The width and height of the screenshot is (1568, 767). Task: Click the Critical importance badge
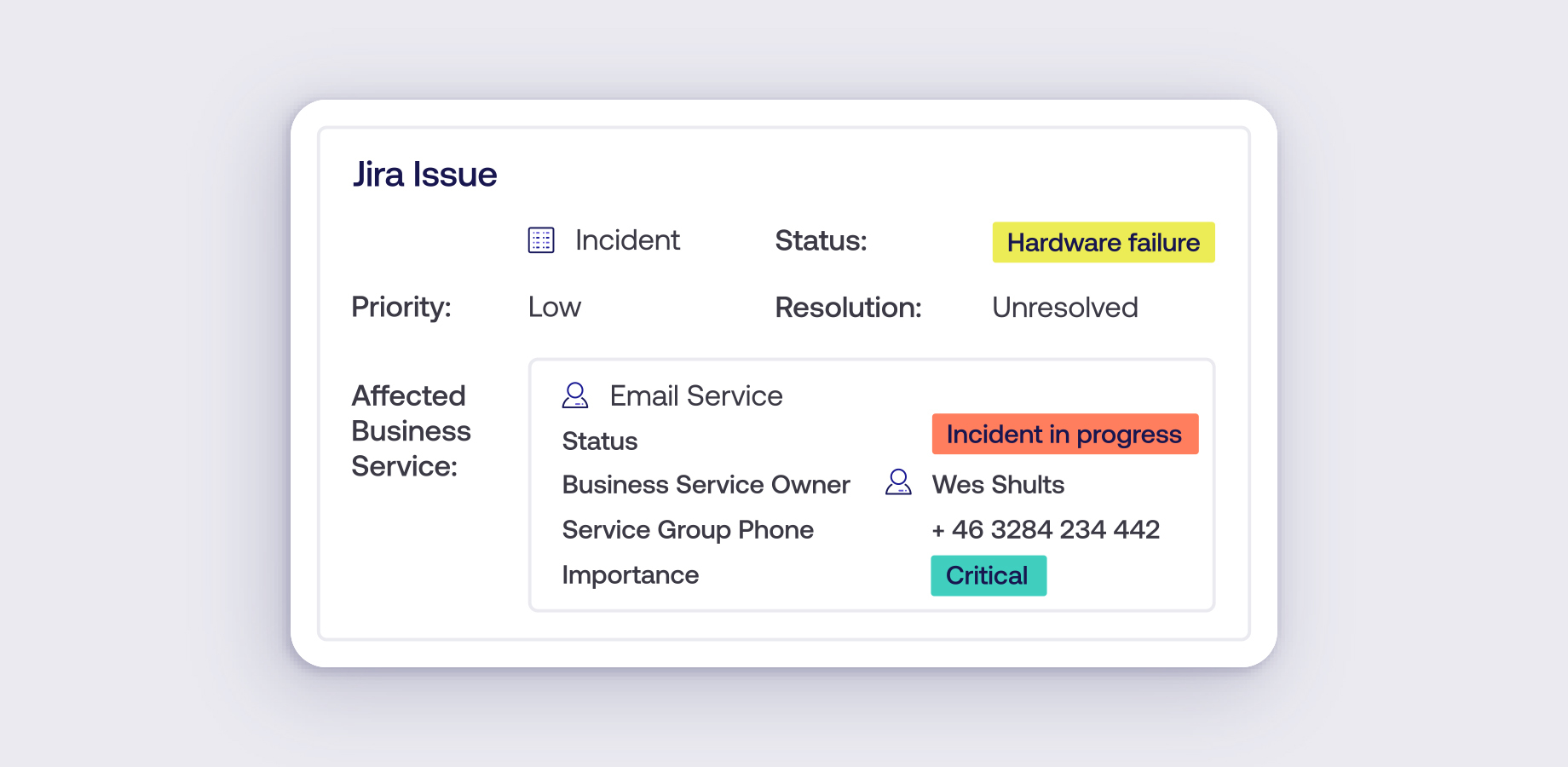coord(988,576)
